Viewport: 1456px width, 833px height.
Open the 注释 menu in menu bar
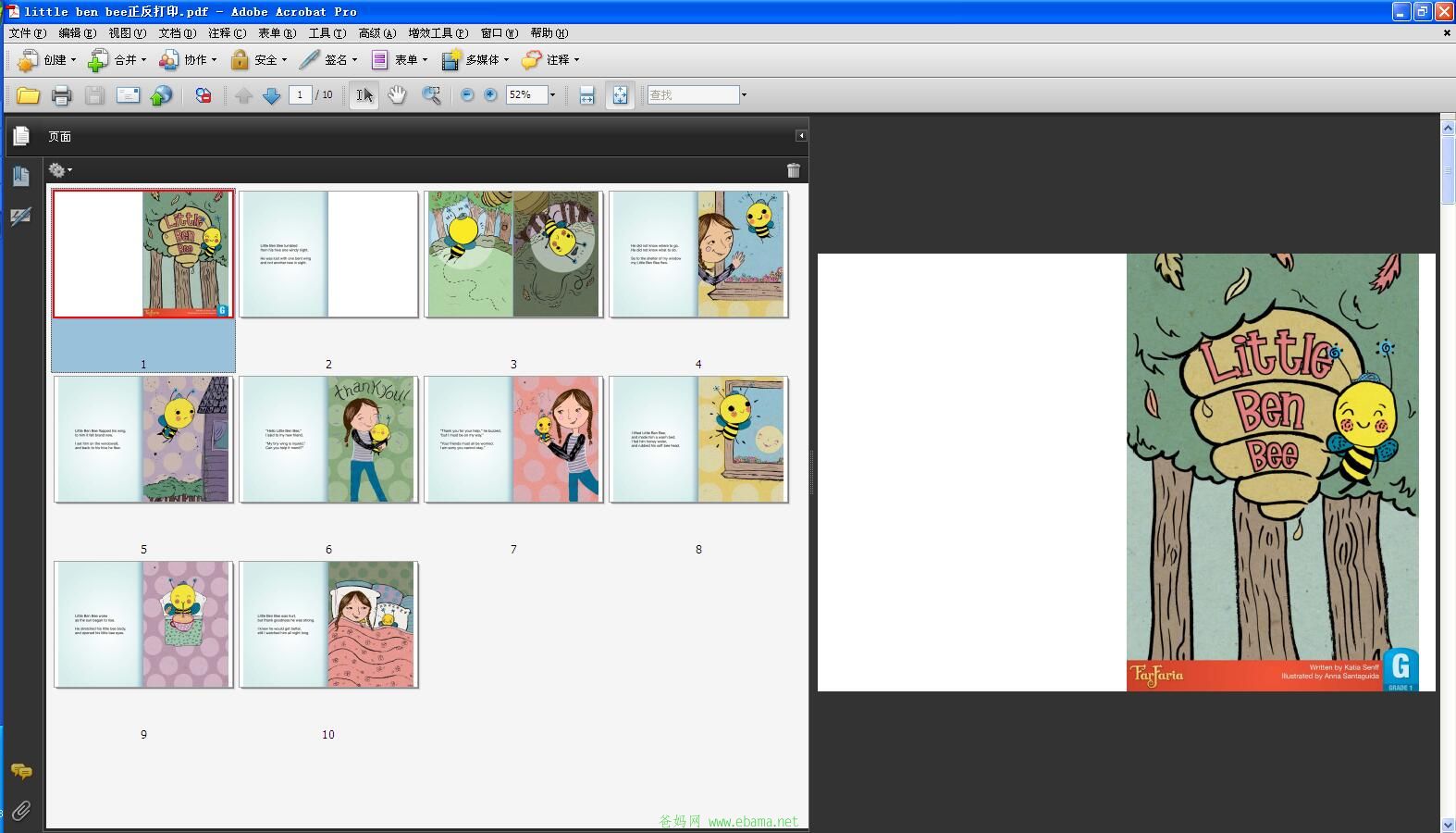[228, 33]
